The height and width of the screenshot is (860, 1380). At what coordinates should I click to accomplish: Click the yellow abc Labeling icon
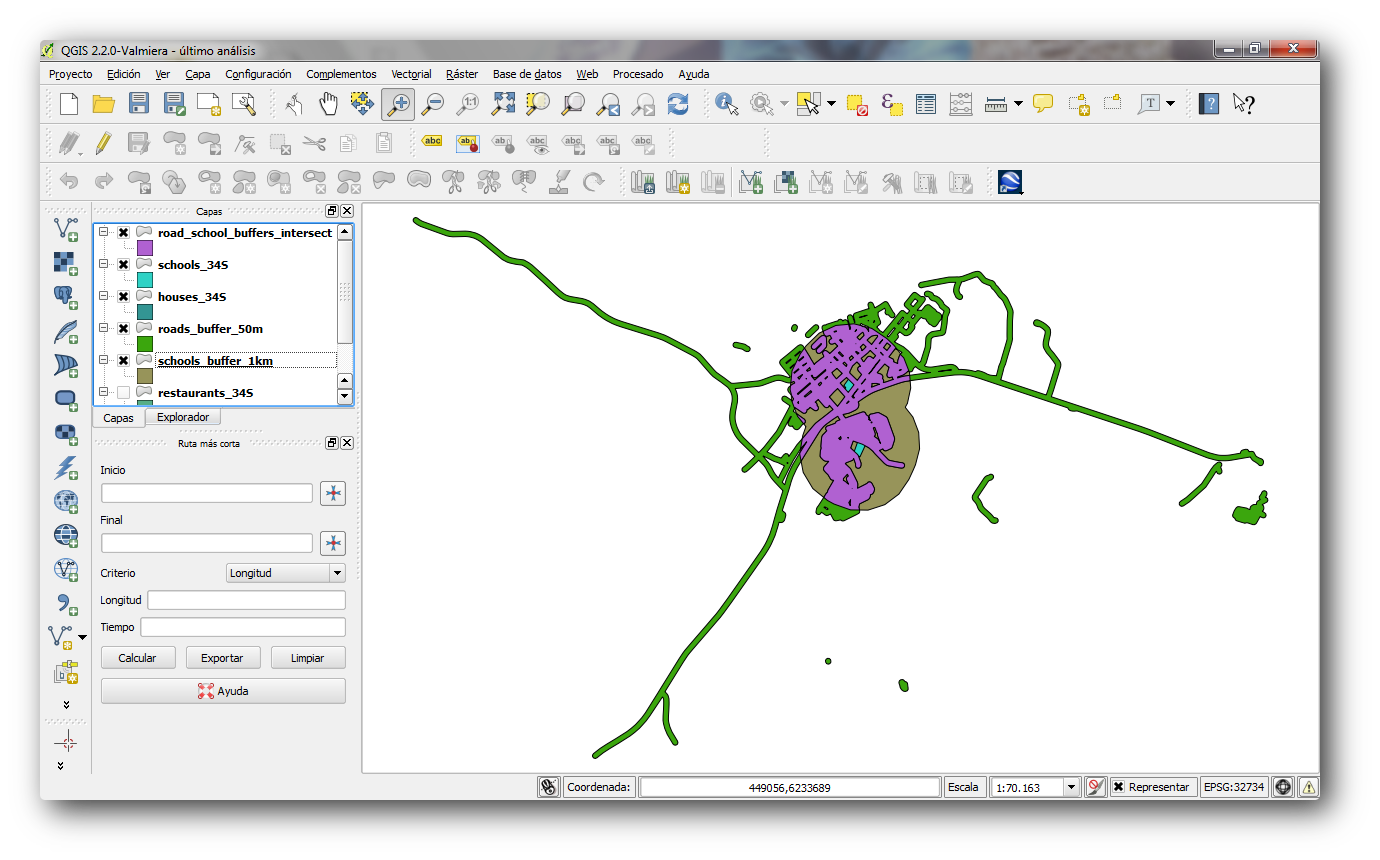tap(432, 142)
